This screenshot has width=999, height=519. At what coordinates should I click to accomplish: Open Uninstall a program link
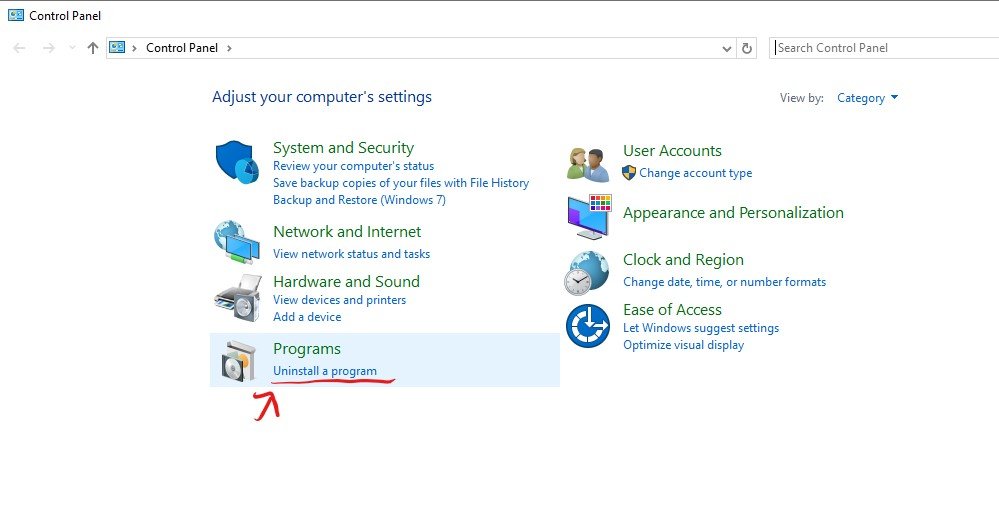(325, 371)
